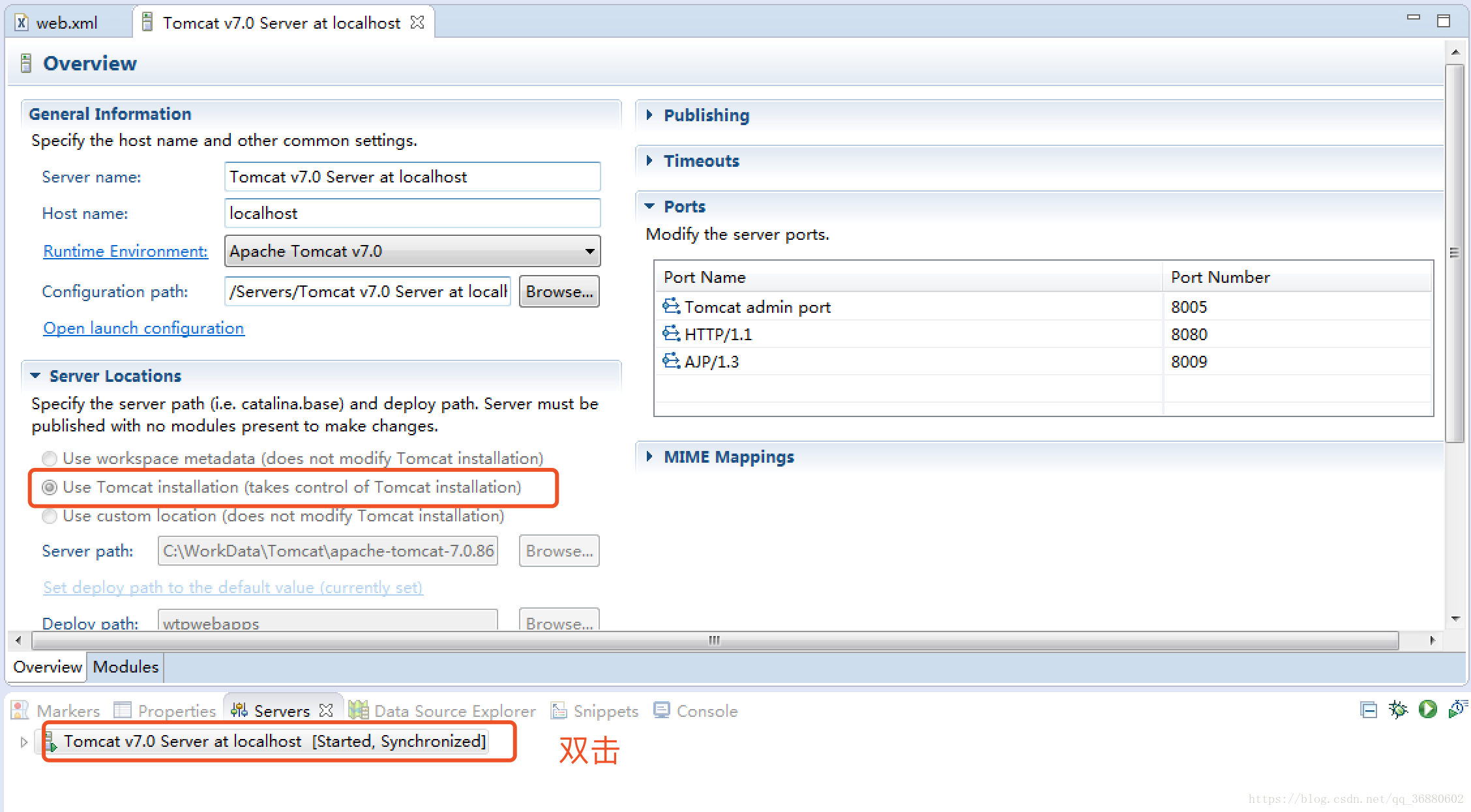Click the Data Source Explorer icon
Image resolution: width=1471 pixels, height=812 pixels.
coord(358,710)
